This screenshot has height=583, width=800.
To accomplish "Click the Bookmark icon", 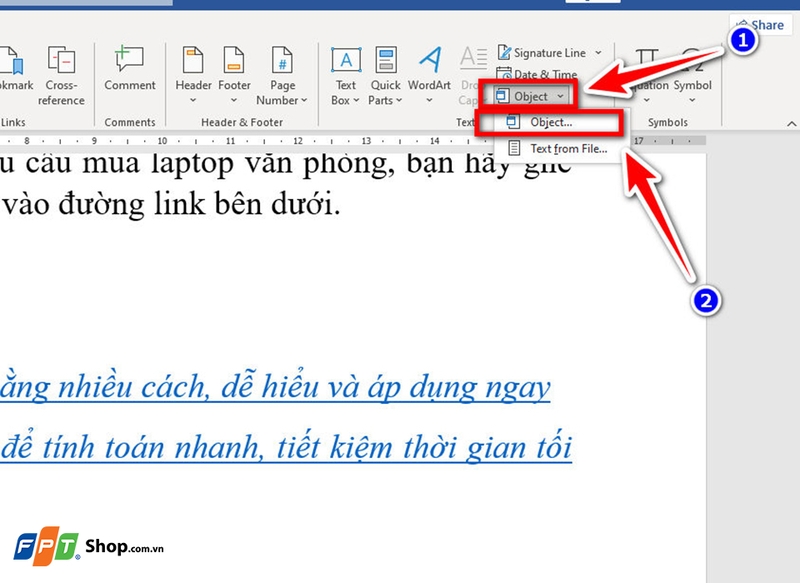I will 13,60.
